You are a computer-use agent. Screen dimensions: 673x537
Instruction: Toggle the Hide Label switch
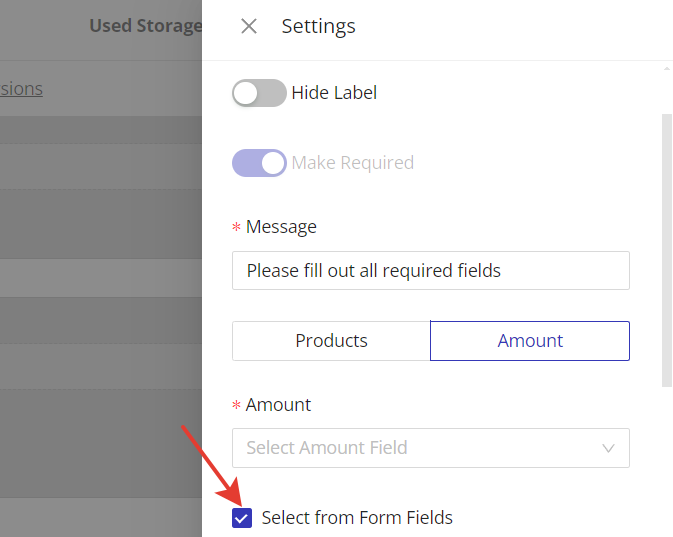259,93
